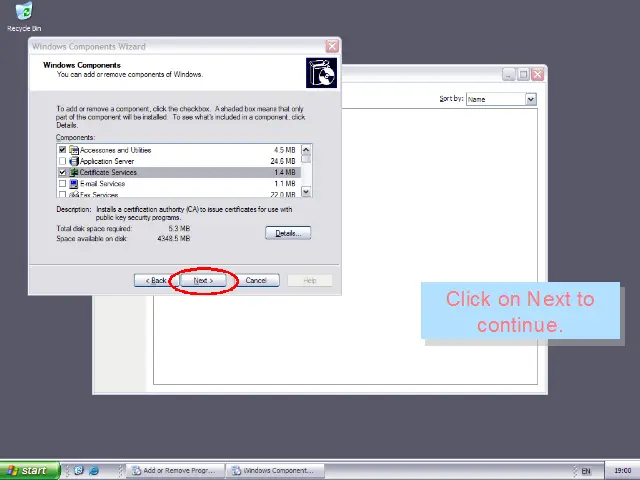The width and height of the screenshot is (640, 480).
Task: Open the Windows Start menu
Action: coord(29,470)
